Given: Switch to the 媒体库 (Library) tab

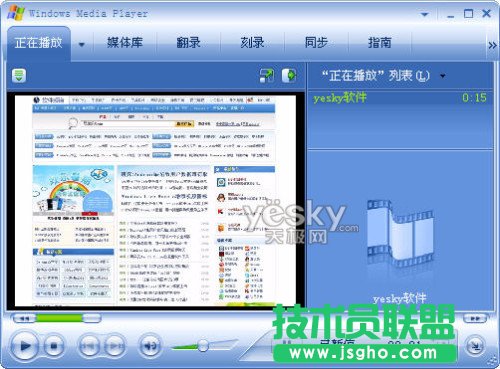Looking at the screenshot, I should [125, 43].
